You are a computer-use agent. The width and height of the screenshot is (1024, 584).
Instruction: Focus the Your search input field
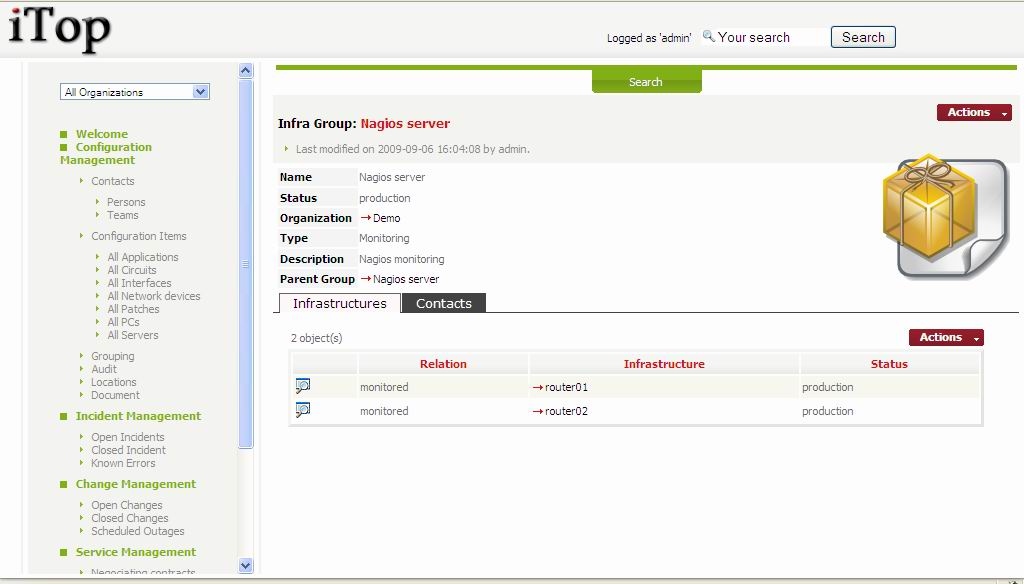pyautogui.click(x=771, y=37)
